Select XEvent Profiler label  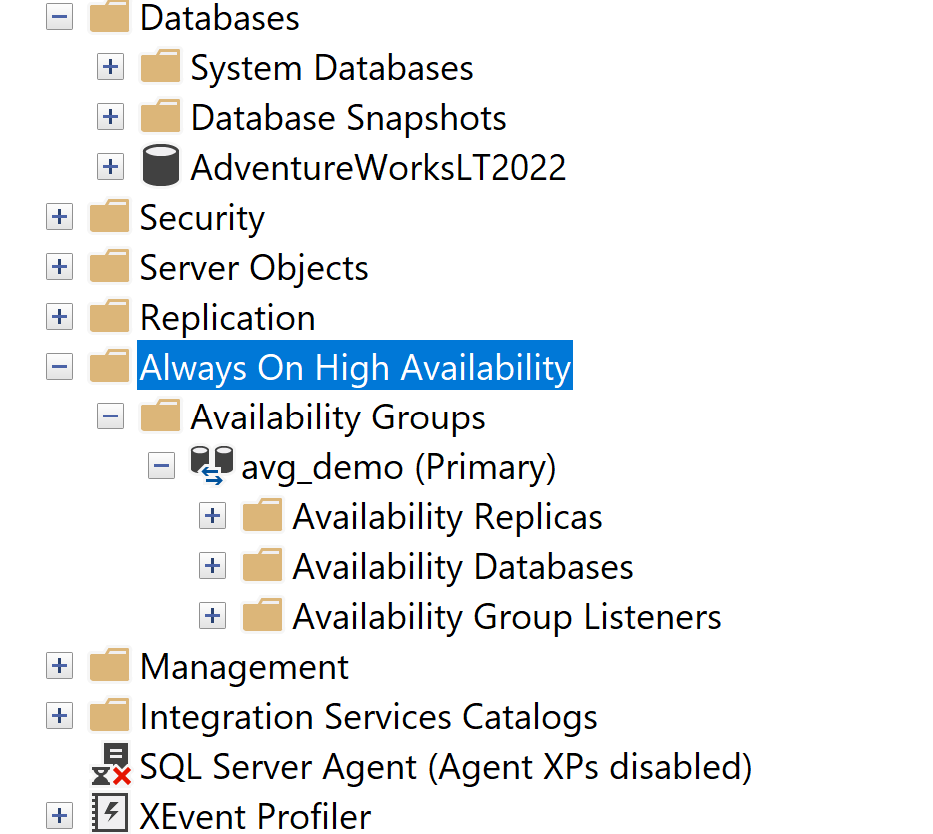pos(256,817)
